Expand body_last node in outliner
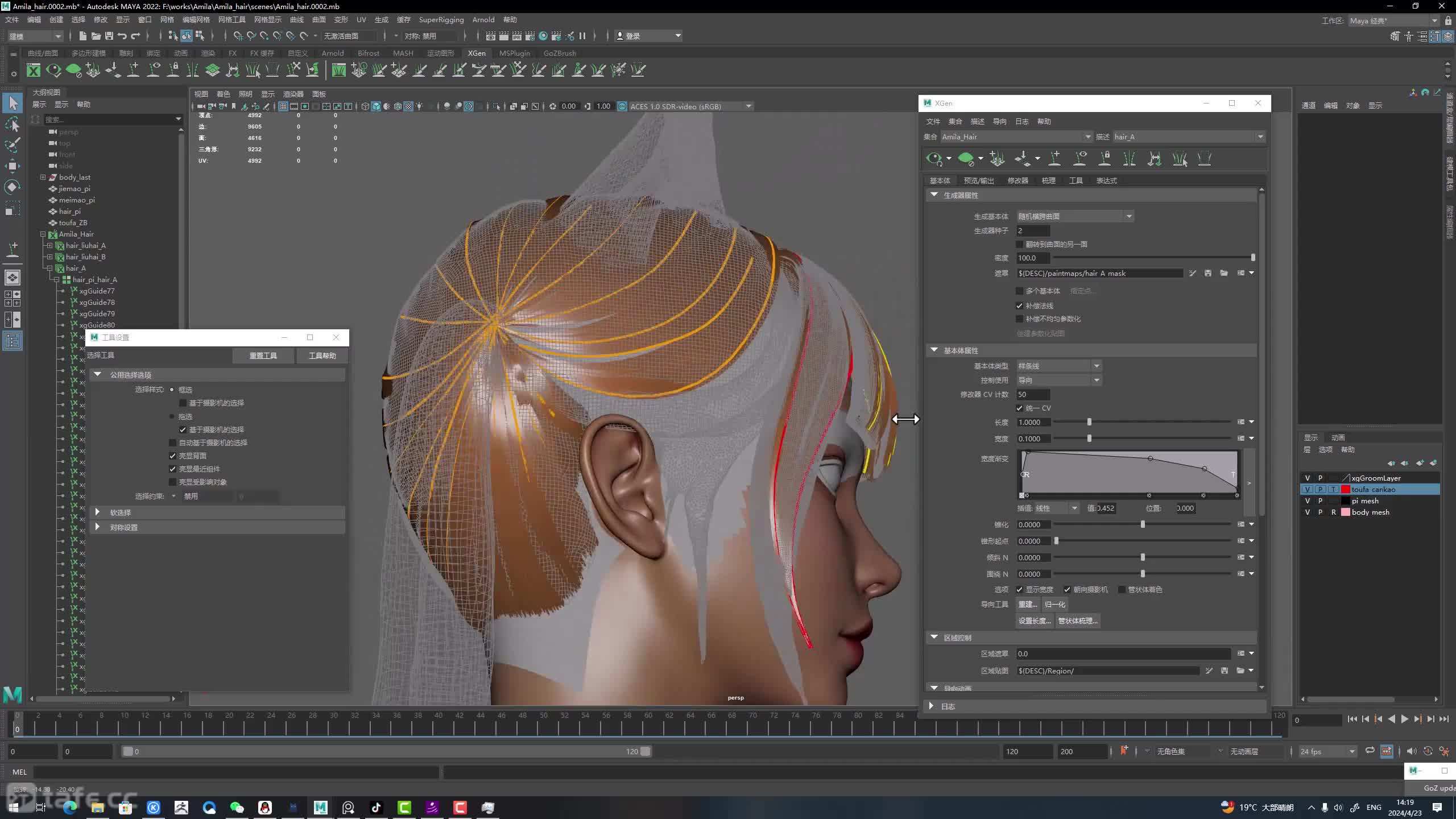The image size is (1456, 819). point(43,177)
